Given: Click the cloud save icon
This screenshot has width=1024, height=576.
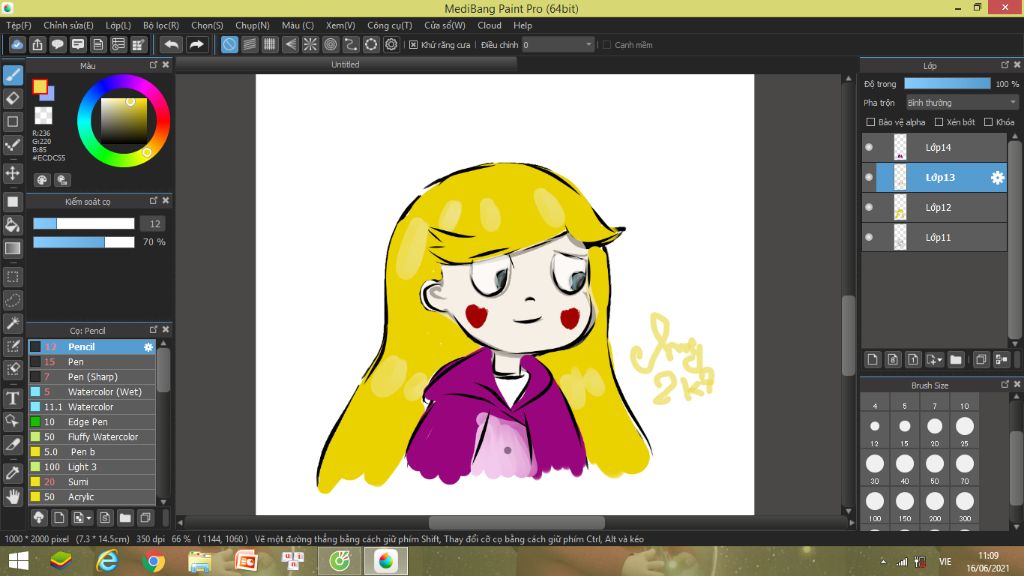Looking at the screenshot, I should coord(17,44).
